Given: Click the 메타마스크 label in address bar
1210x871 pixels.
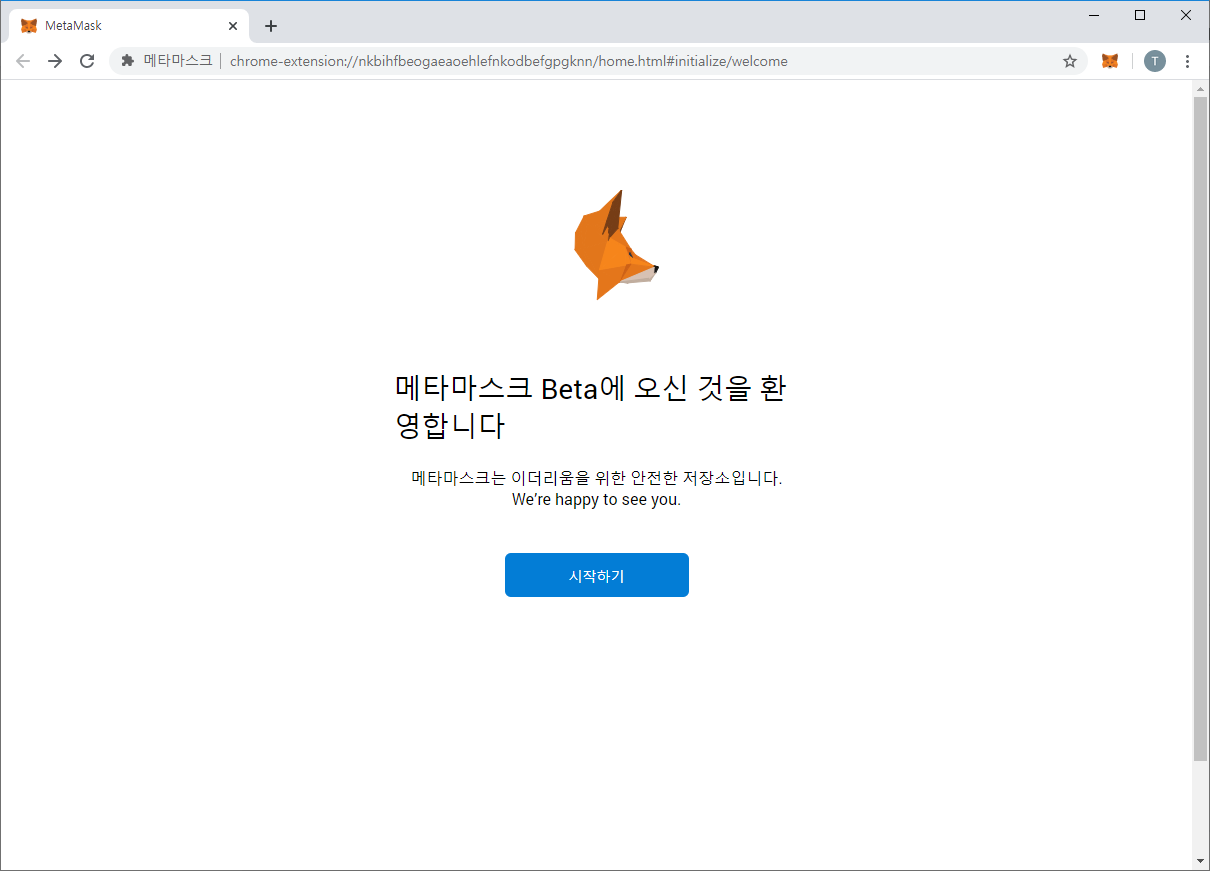Looking at the screenshot, I should click(x=178, y=61).
